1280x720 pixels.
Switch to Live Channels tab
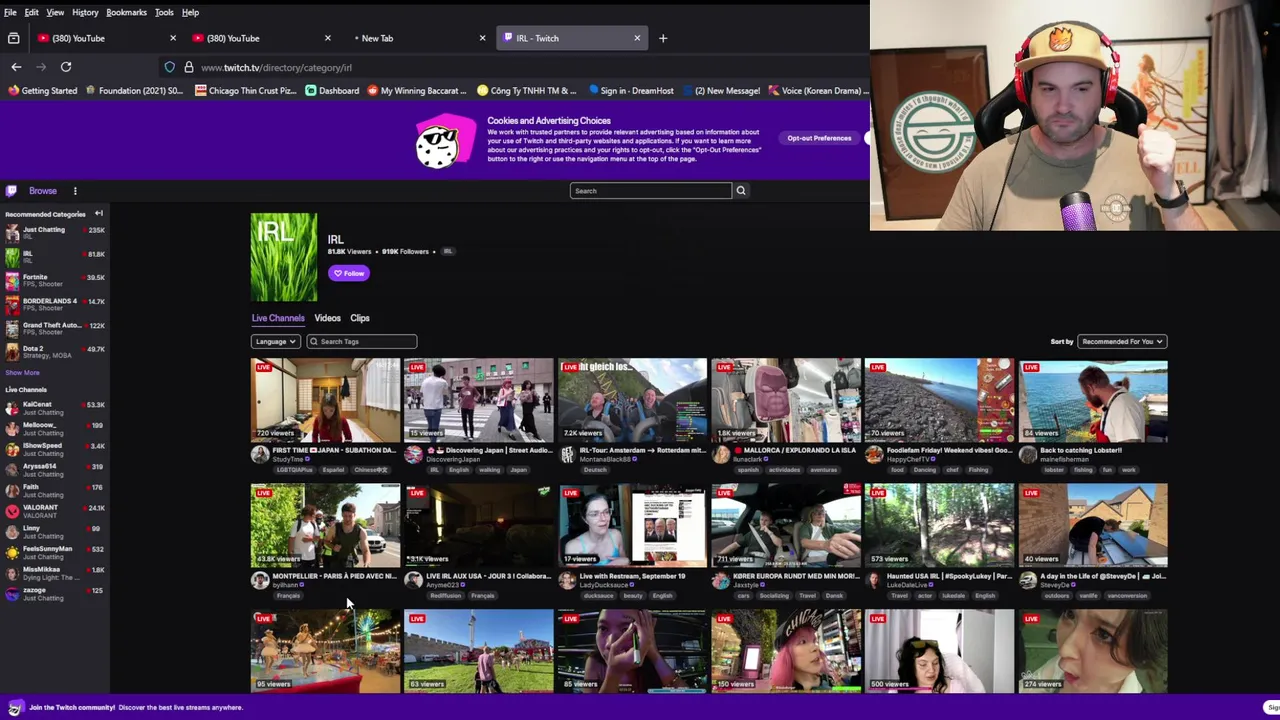pyautogui.click(x=278, y=318)
